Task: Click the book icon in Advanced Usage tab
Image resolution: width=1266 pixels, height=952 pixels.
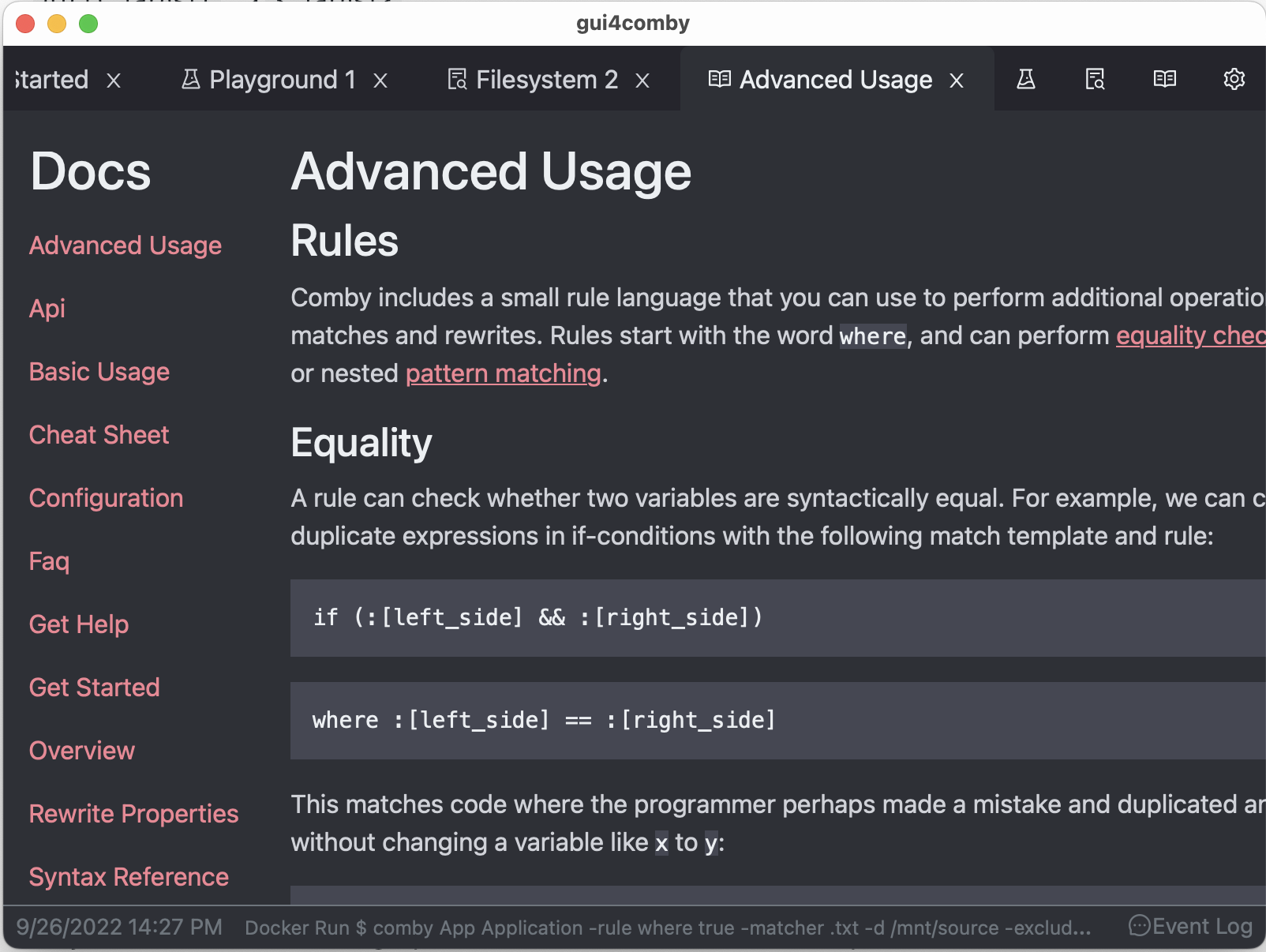Action: coord(719,79)
